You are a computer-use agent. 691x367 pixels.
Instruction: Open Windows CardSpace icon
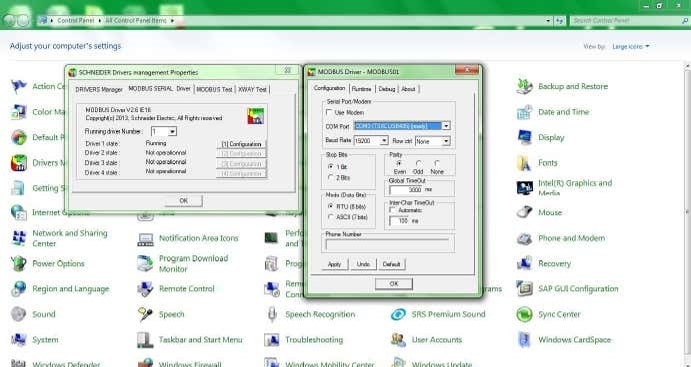click(524, 340)
